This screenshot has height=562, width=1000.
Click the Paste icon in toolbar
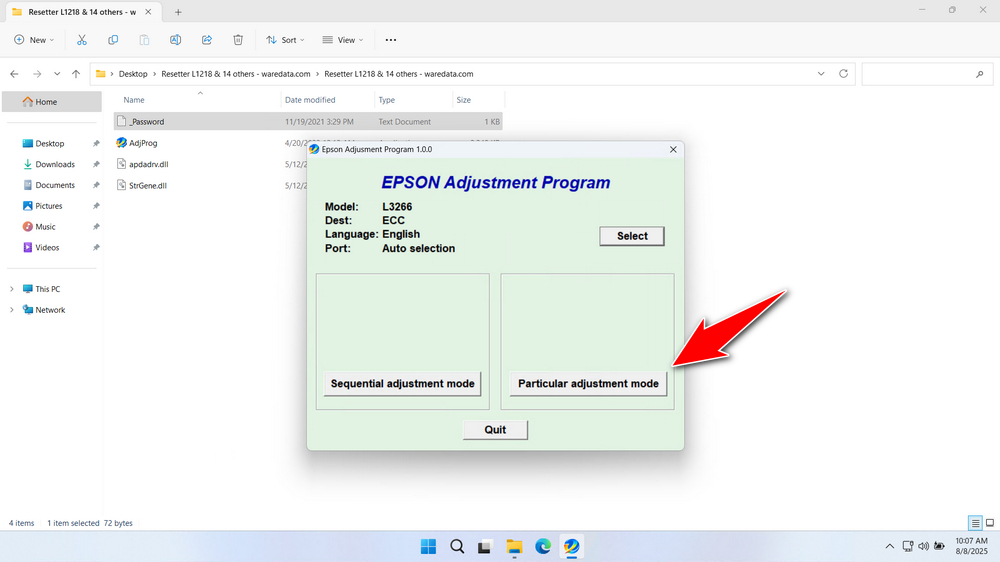coord(144,40)
